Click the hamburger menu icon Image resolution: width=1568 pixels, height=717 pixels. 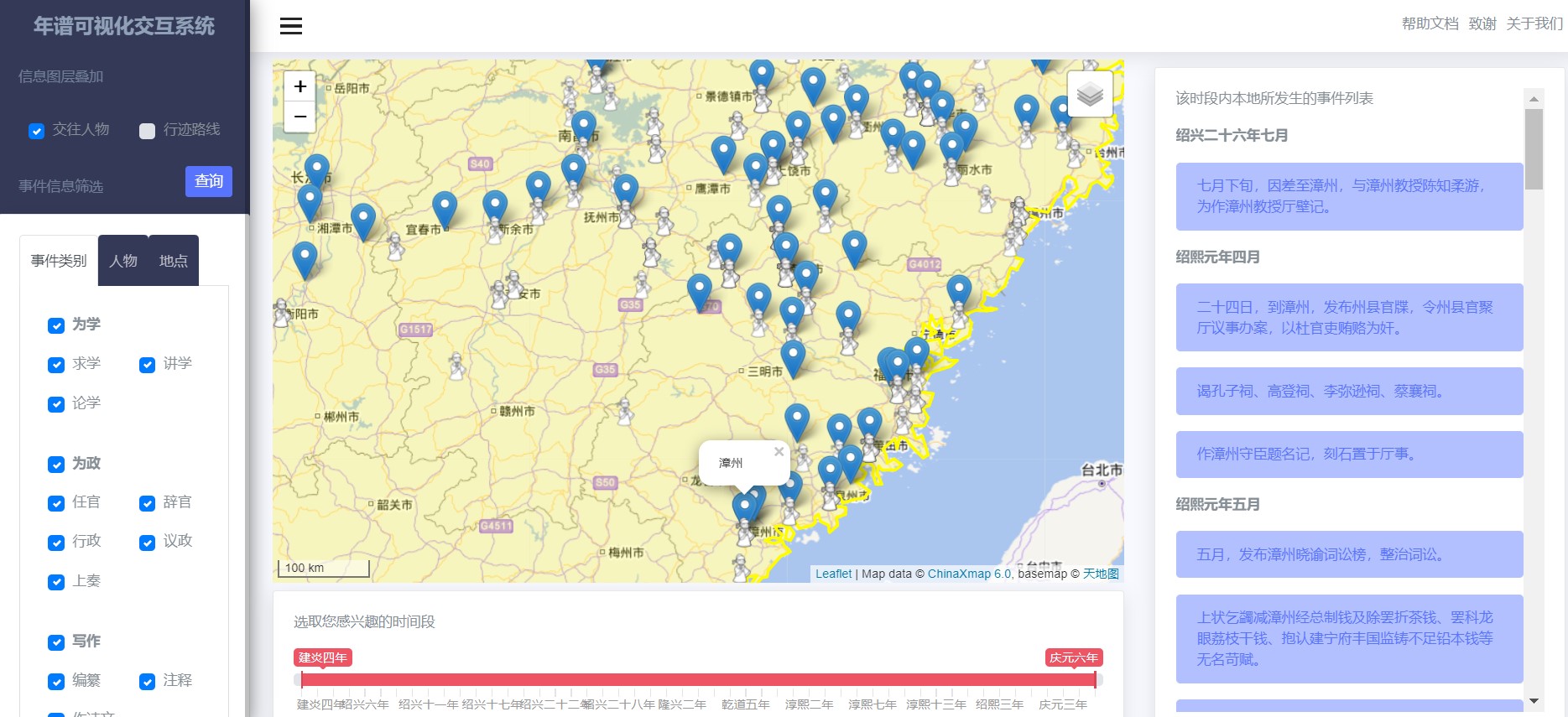[291, 26]
